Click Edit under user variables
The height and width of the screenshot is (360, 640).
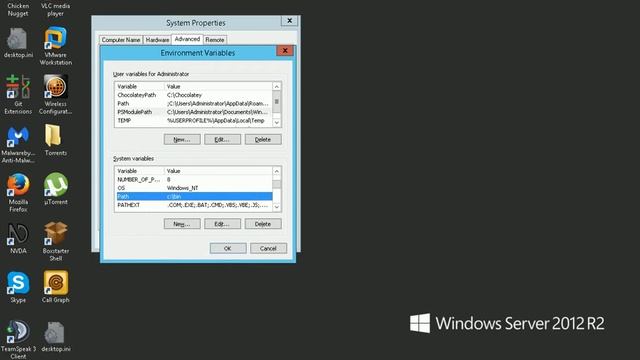(222, 139)
